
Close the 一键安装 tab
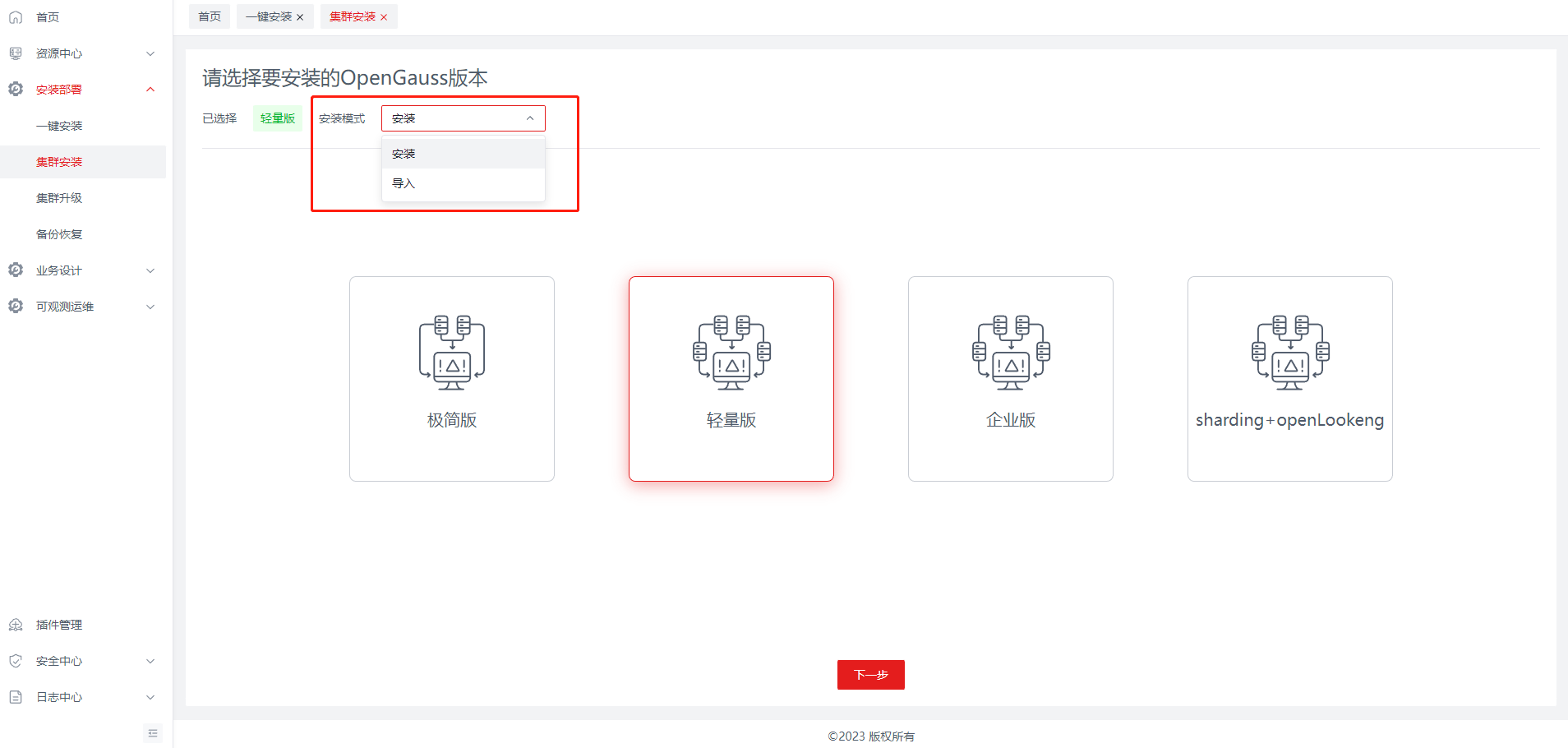[300, 17]
